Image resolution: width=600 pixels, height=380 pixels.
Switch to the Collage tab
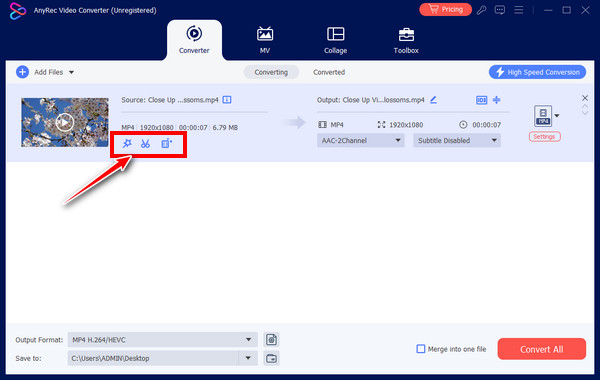click(336, 40)
